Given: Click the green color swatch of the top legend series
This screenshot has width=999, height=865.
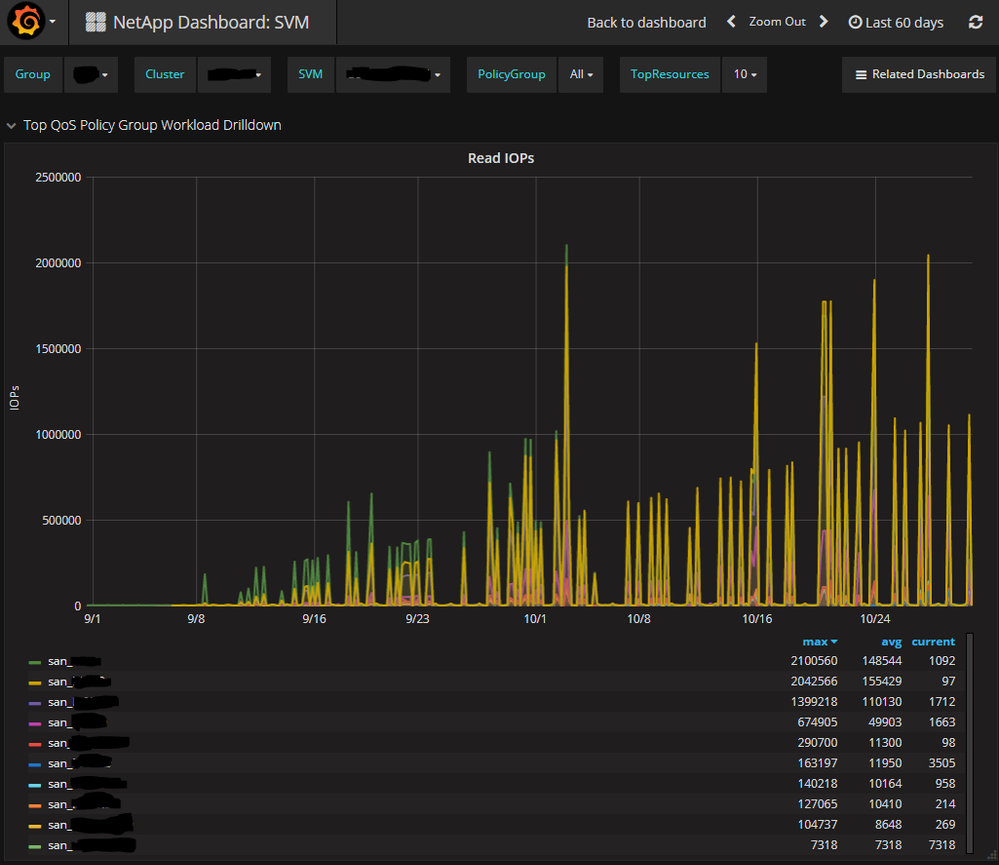Looking at the screenshot, I should point(34,660).
